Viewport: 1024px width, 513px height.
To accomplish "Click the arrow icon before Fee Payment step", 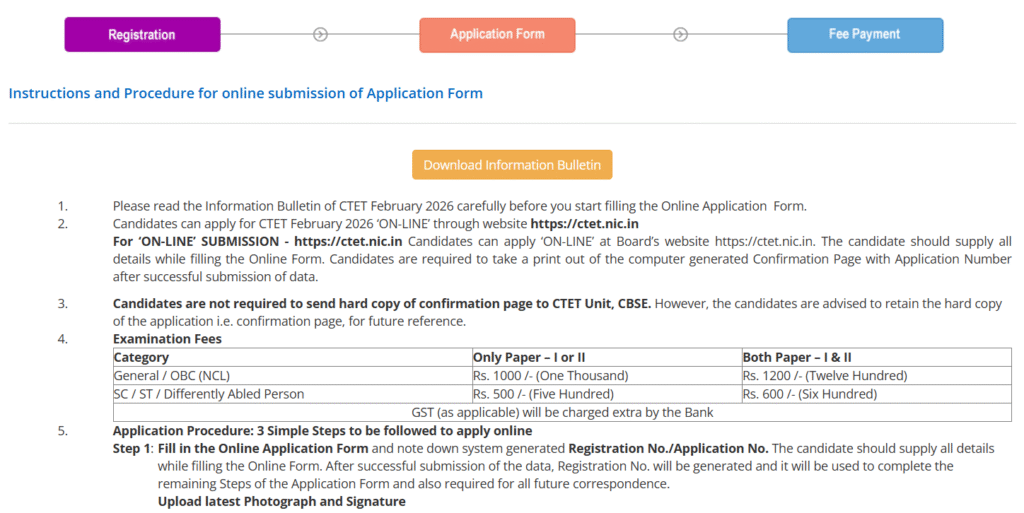I will tap(680, 34).
